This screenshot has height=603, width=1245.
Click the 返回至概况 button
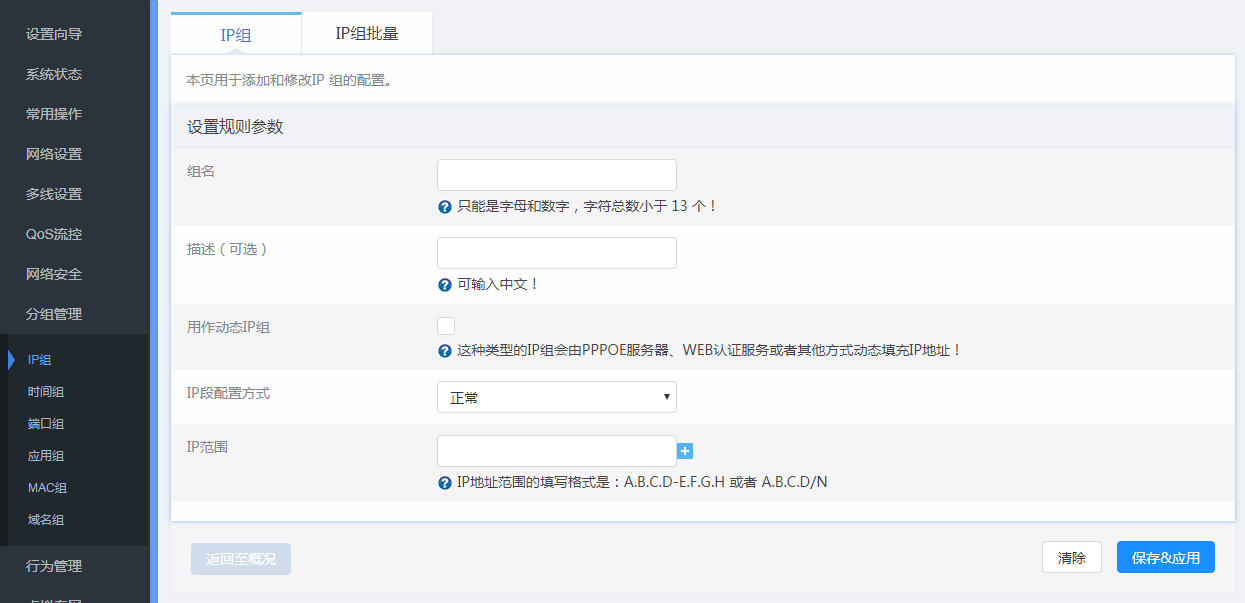[x=241, y=559]
